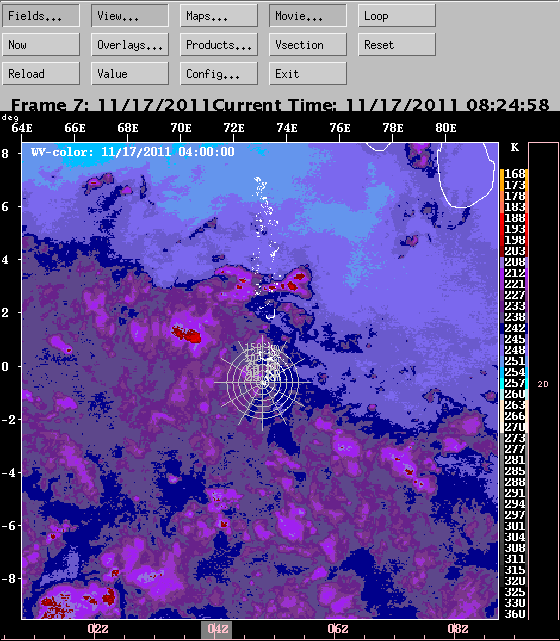Click the WV-color field timestamp label
The width and height of the screenshot is (560, 641).
pyautogui.click(x=133, y=152)
